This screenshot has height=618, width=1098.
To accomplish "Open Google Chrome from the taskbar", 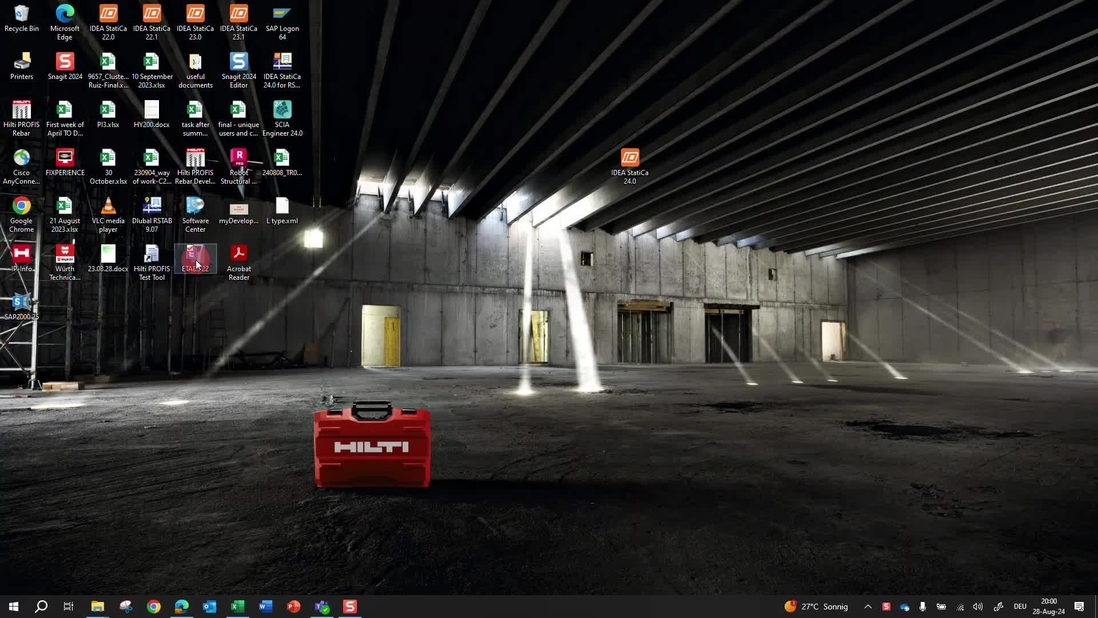I will coord(153,606).
